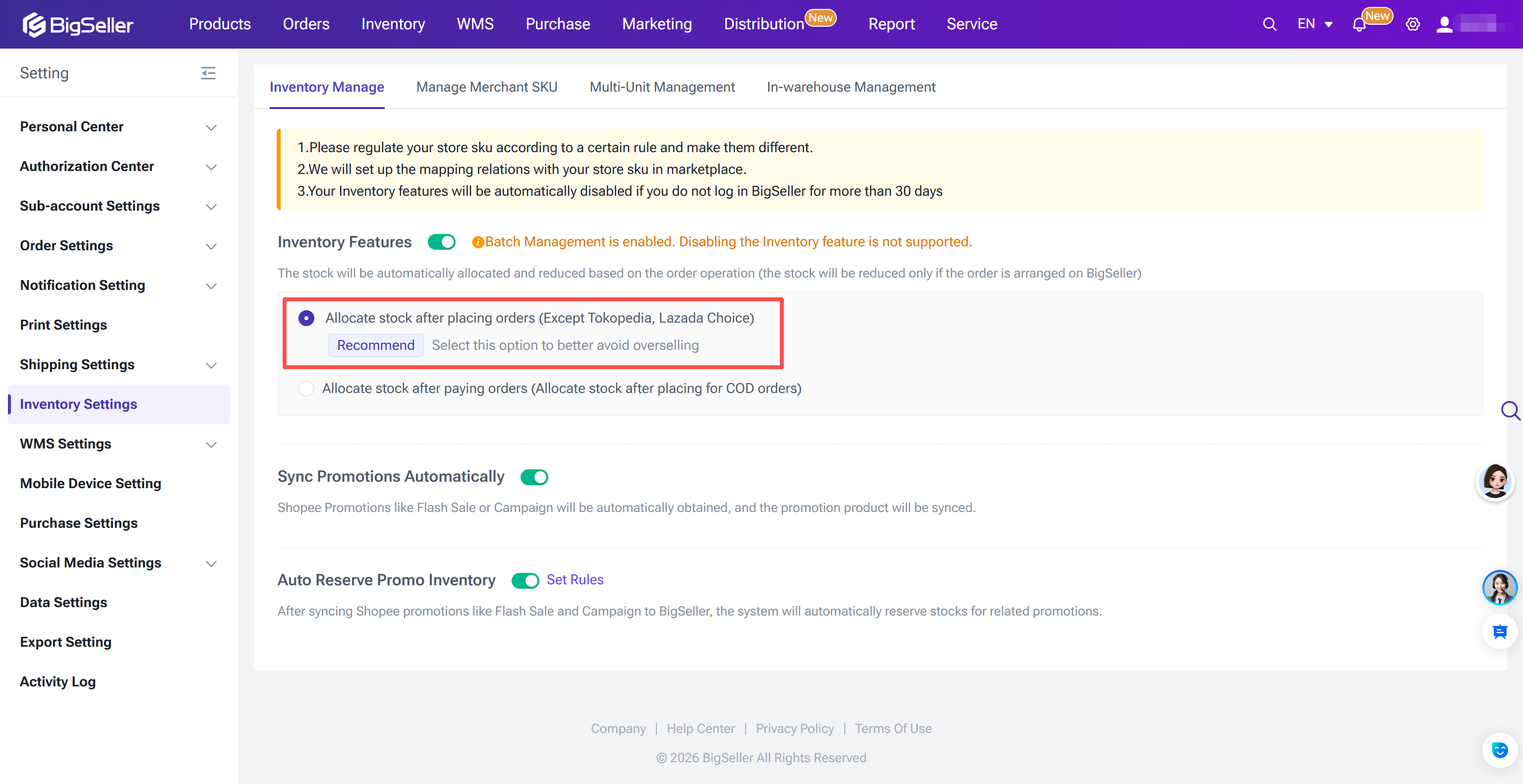Switch to Manage Merchant SKU tab
Screen dimensions: 1523x784
pyautogui.click(x=486, y=87)
